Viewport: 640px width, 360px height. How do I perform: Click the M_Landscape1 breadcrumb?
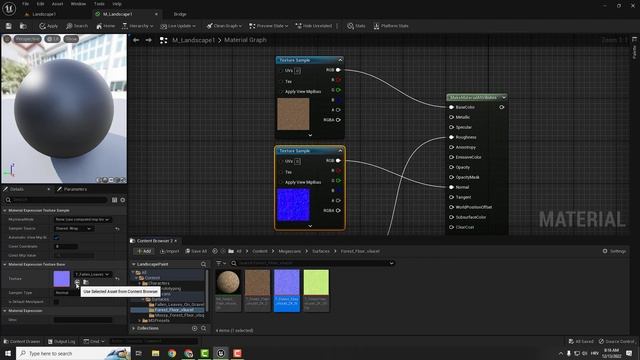[193, 40]
